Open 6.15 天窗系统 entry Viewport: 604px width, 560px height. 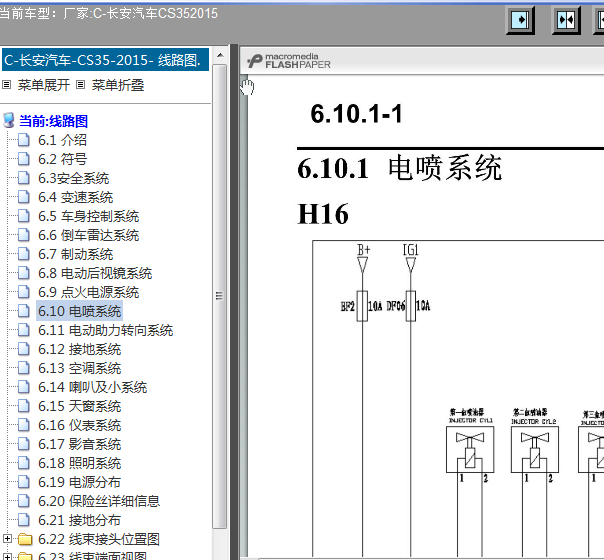point(79,406)
